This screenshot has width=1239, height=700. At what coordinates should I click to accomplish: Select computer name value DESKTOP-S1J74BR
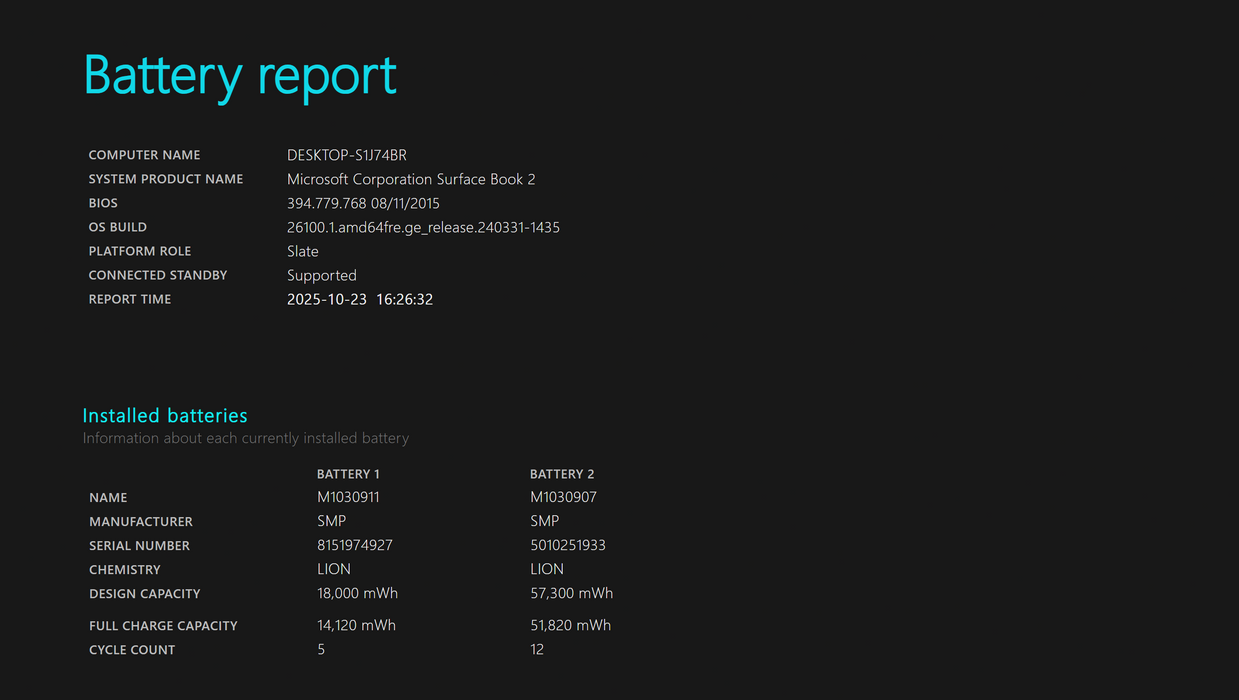pos(347,155)
